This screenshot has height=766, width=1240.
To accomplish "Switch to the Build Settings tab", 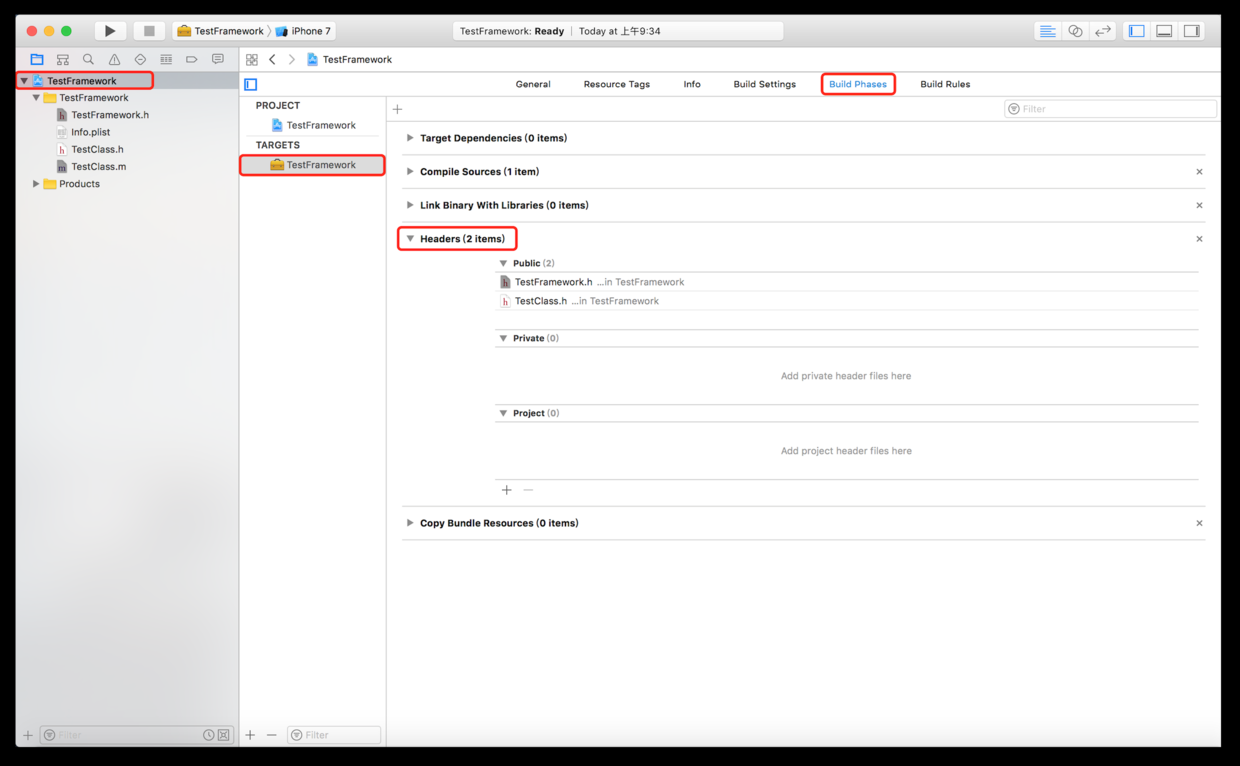I will click(x=764, y=84).
